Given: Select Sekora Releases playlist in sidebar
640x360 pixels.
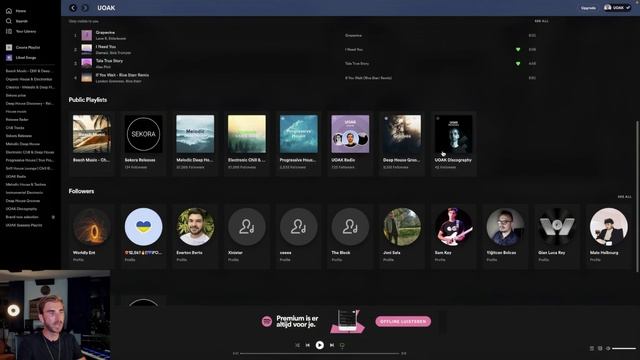Looking at the screenshot, I should tap(19, 136).
